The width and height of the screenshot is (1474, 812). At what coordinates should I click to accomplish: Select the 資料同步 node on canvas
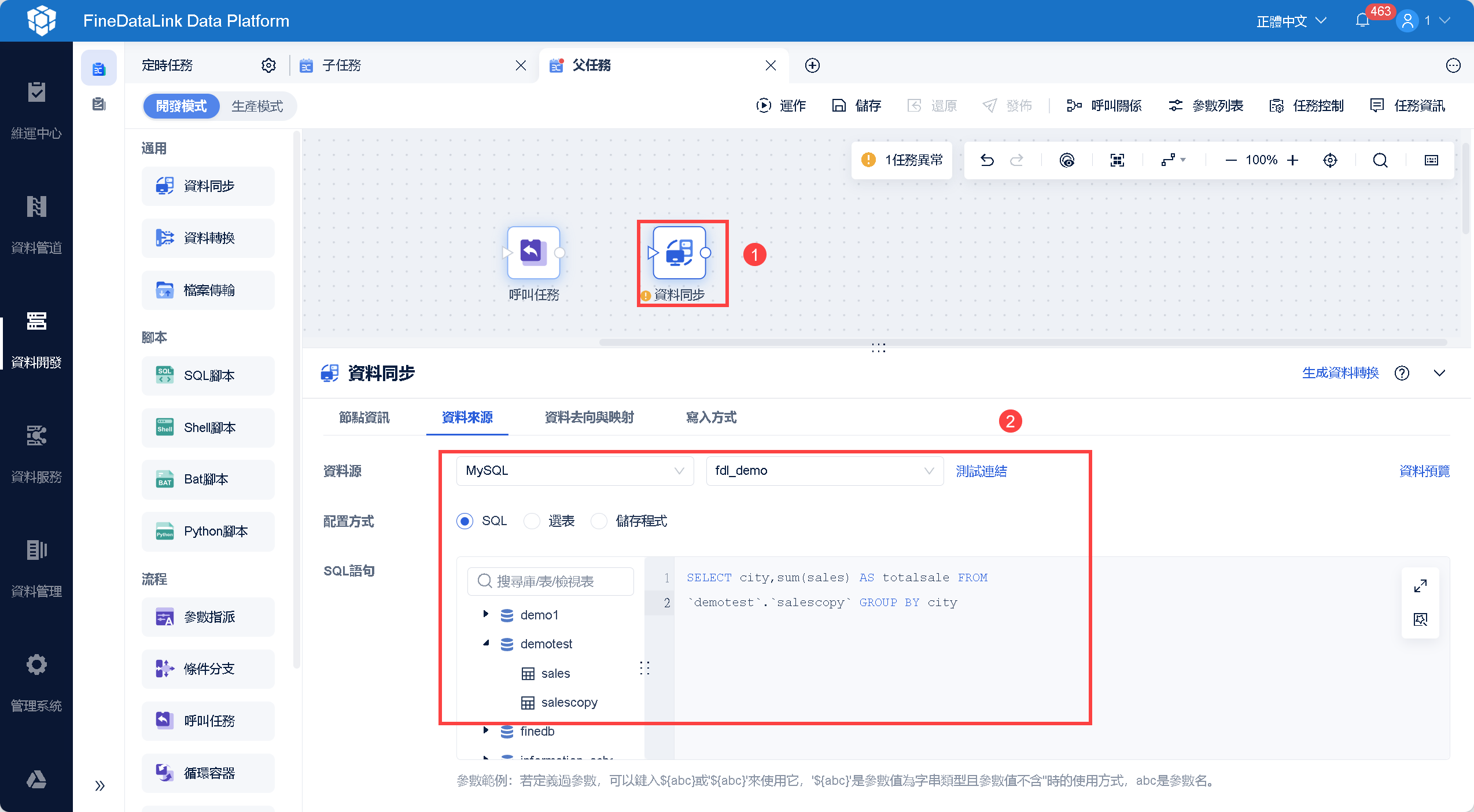[679, 253]
